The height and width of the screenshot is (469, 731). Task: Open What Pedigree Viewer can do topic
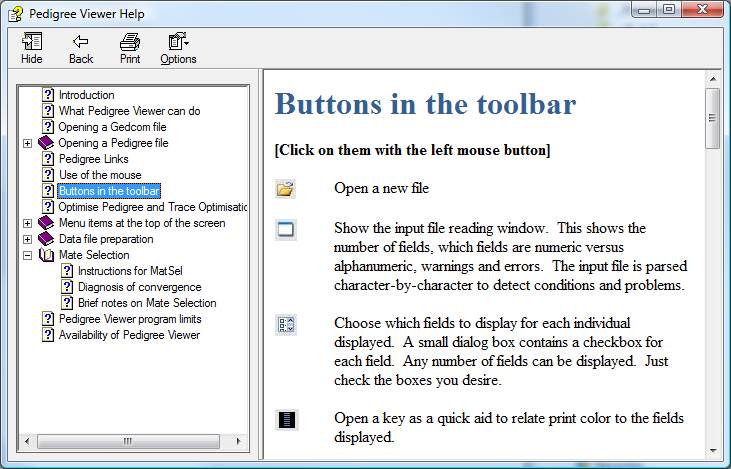pos(129,111)
